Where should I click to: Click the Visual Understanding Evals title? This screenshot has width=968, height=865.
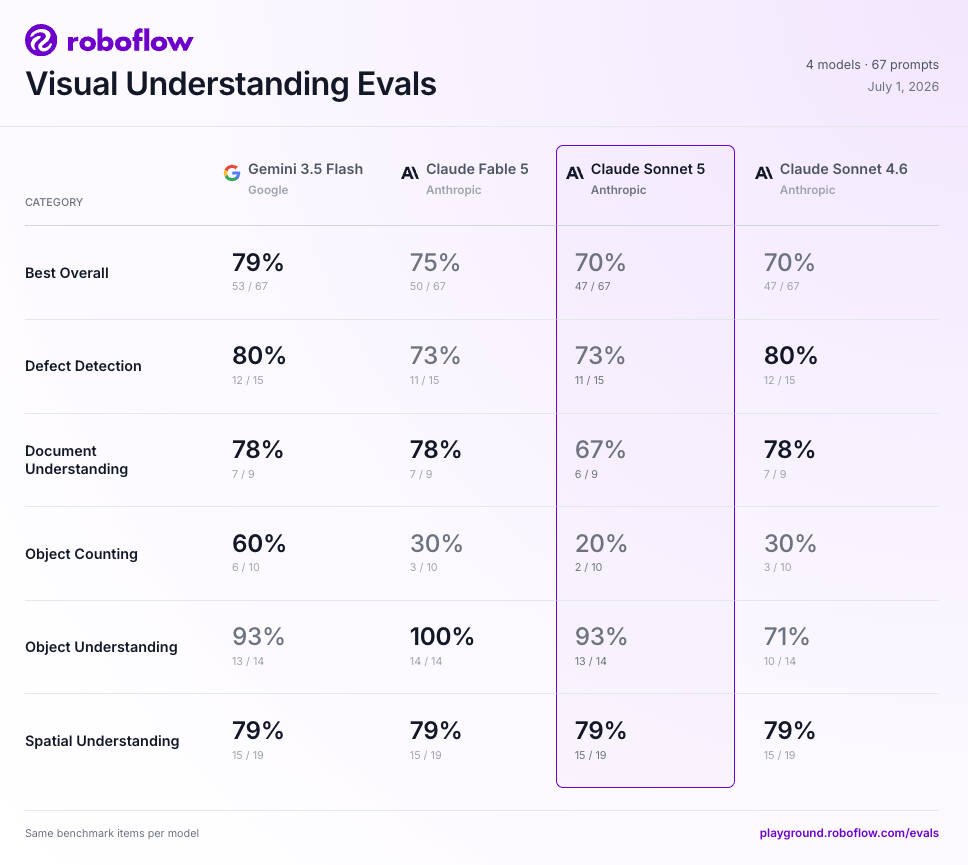[231, 84]
